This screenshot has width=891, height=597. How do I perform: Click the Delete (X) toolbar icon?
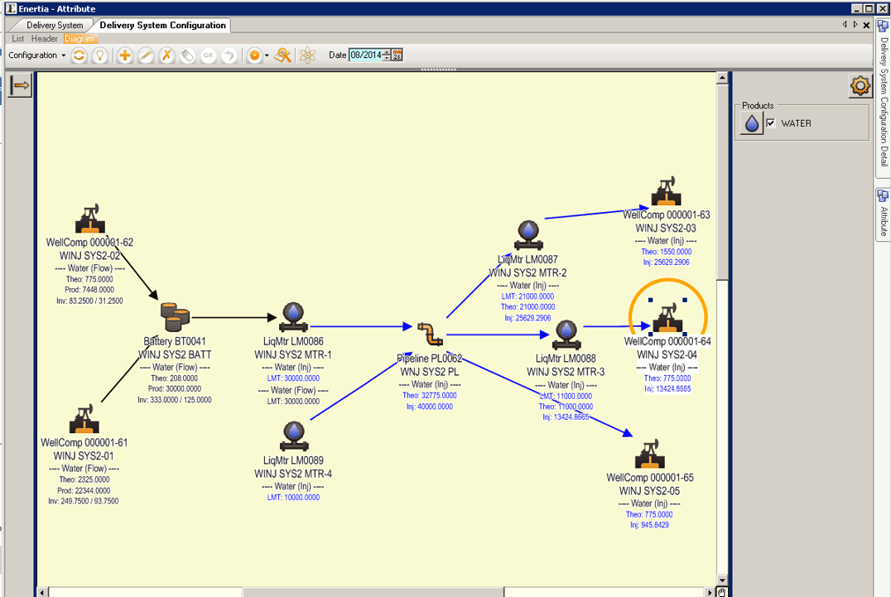(165, 55)
